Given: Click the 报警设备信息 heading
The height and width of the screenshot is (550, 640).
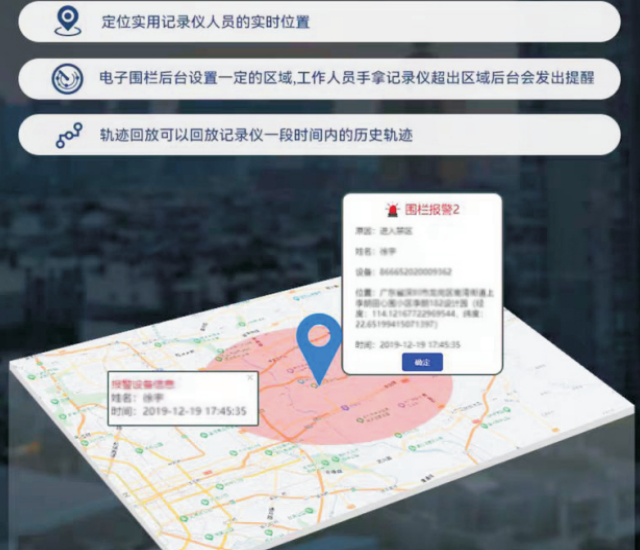Looking at the screenshot, I should pyautogui.click(x=141, y=384).
